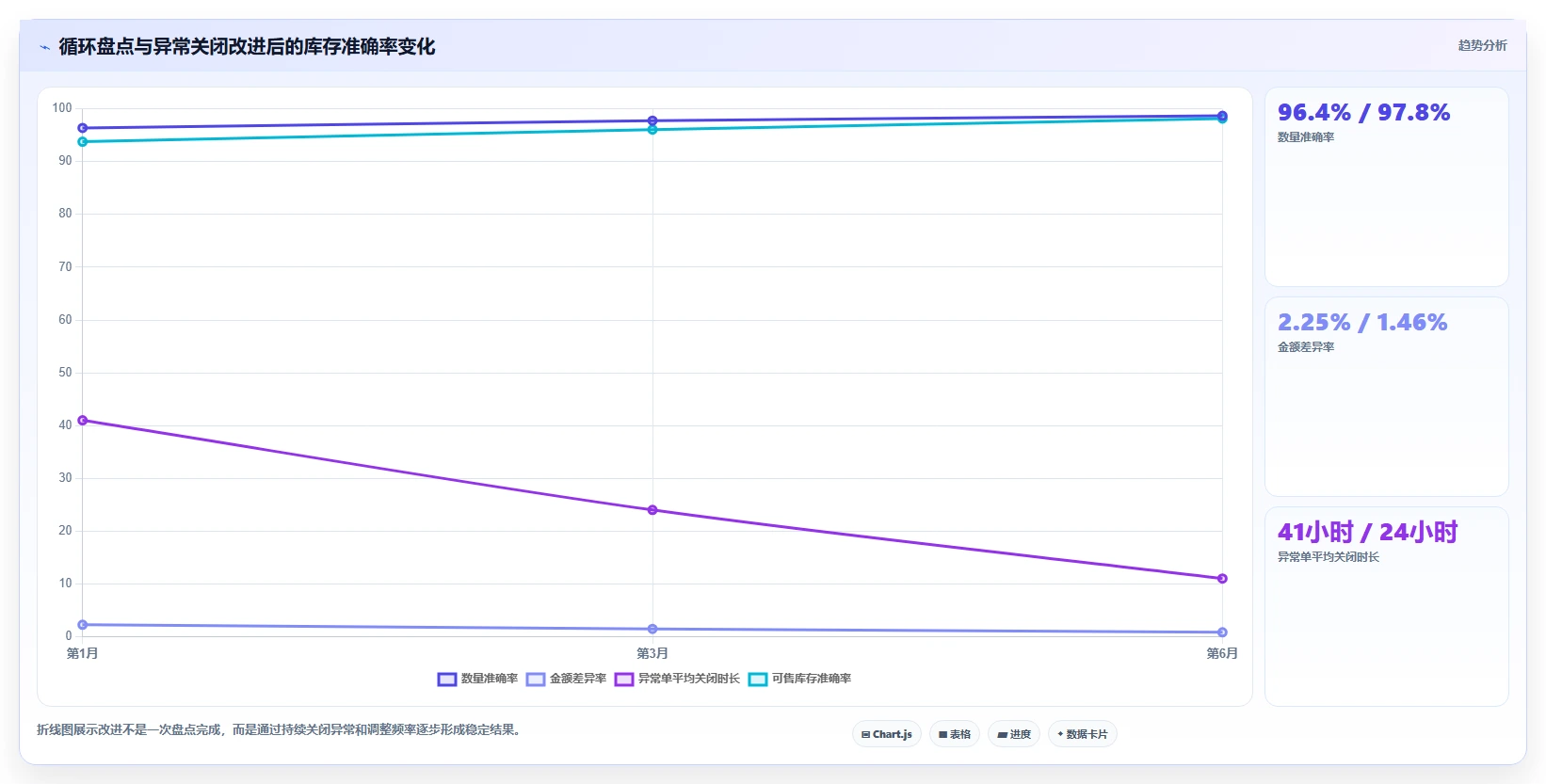Click the 金额差异率 card caption
This screenshot has width=1546, height=784.
(x=1306, y=347)
